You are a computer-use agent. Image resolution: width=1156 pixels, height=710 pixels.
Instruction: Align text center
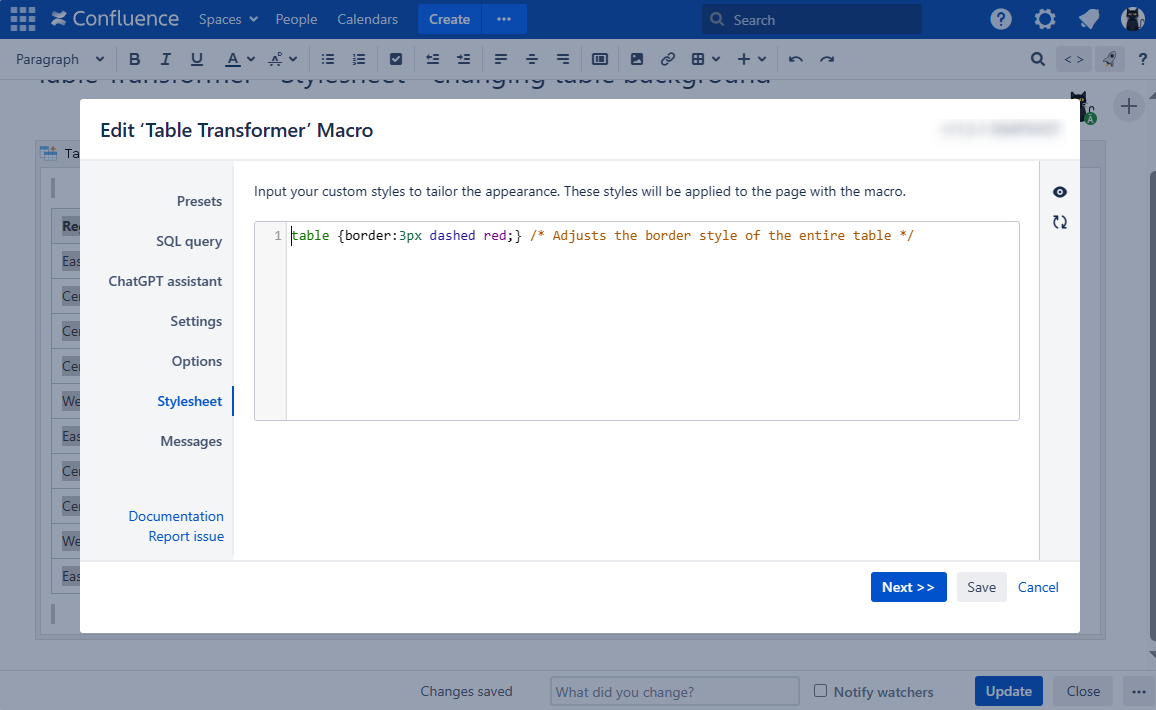[x=532, y=59]
